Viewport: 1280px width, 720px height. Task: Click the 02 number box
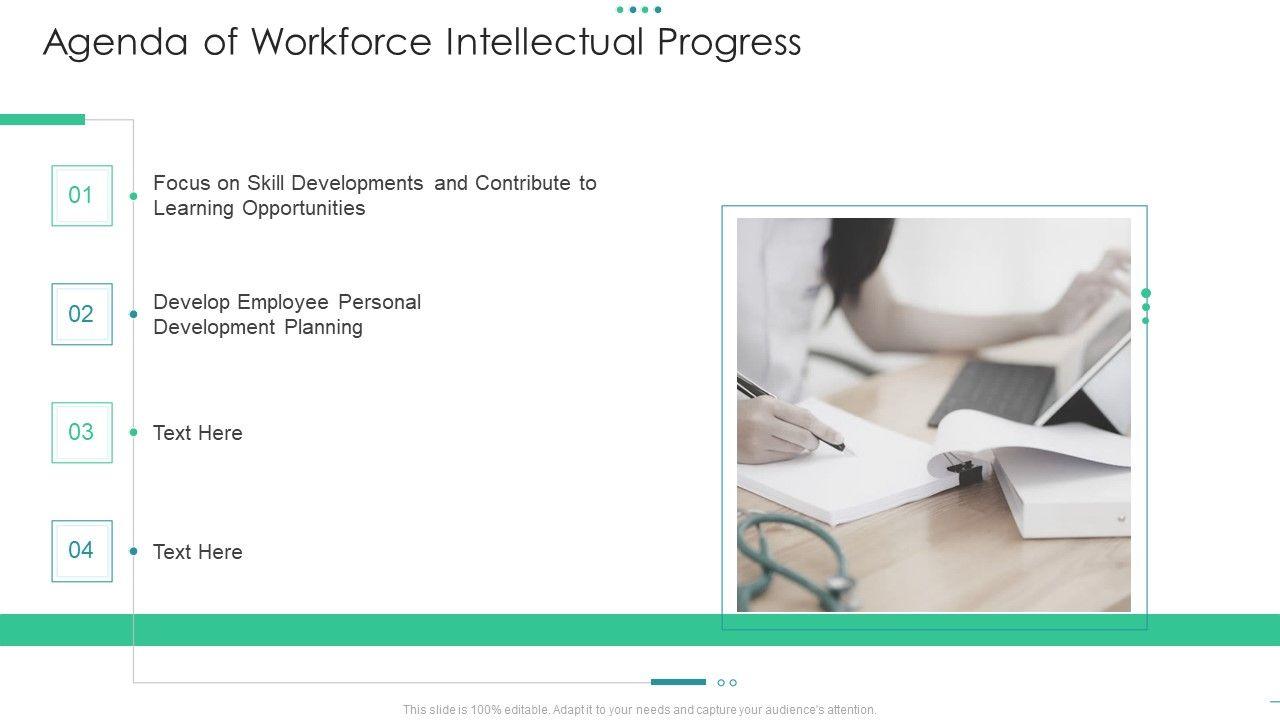pyautogui.click(x=82, y=314)
